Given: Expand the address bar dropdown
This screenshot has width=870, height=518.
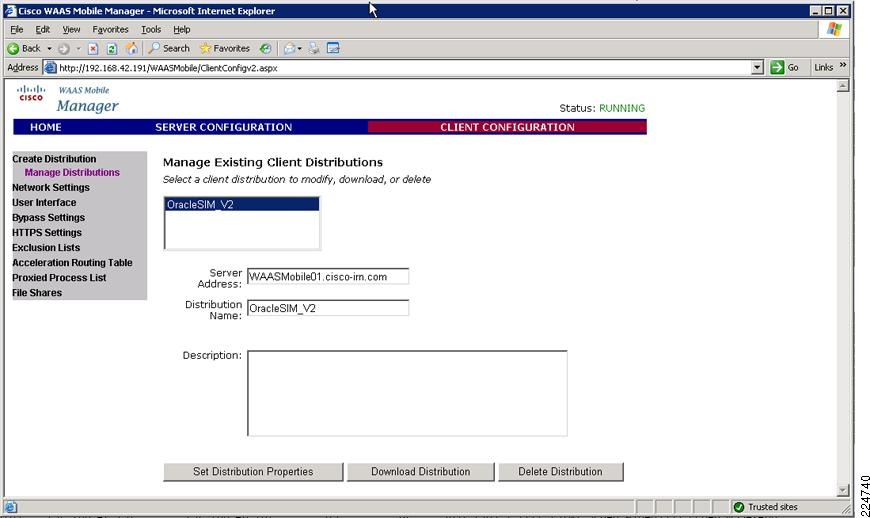Looking at the screenshot, I should pyautogui.click(x=757, y=68).
